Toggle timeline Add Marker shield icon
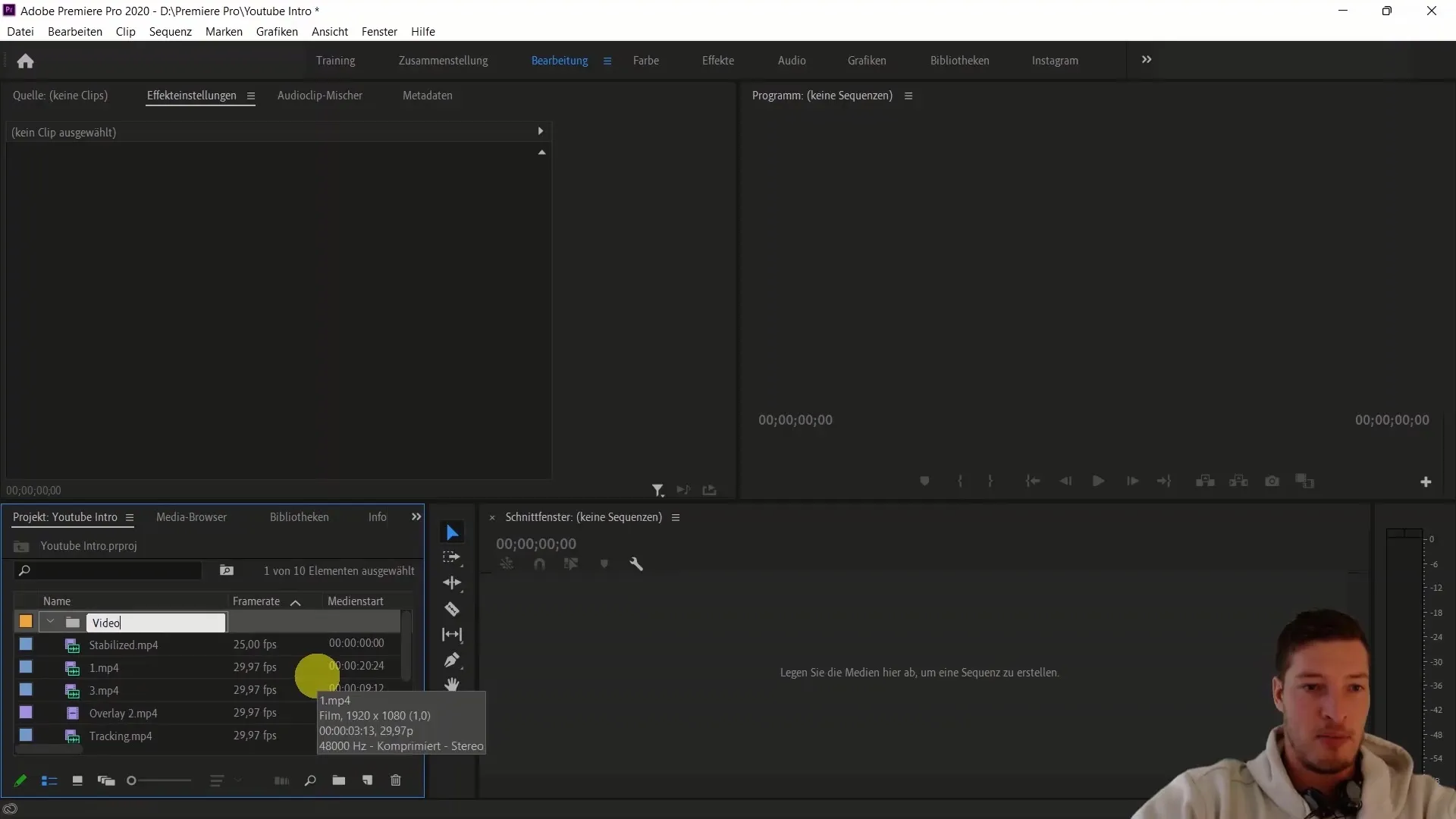1456x819 pixels. point(604,564)
